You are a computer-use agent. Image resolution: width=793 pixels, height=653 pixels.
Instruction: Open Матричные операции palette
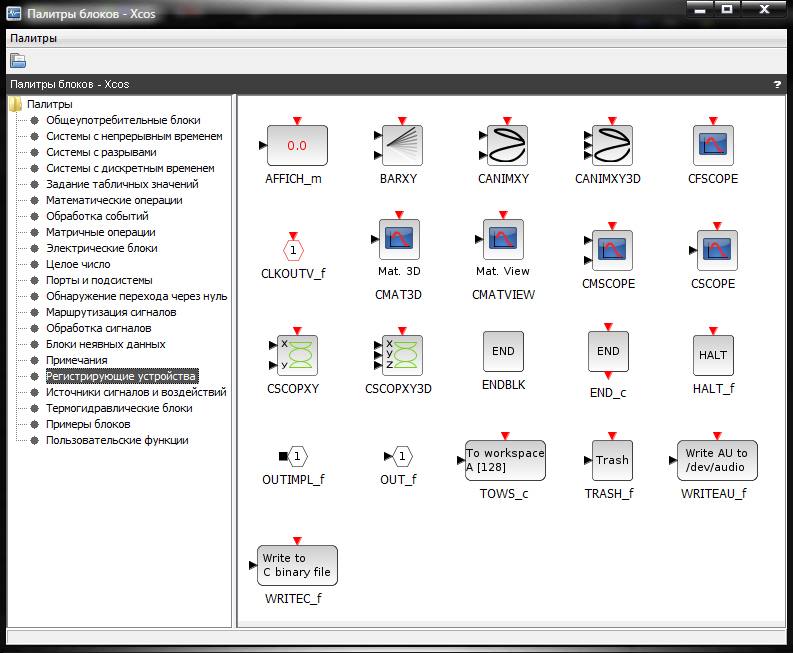(101, 233)
